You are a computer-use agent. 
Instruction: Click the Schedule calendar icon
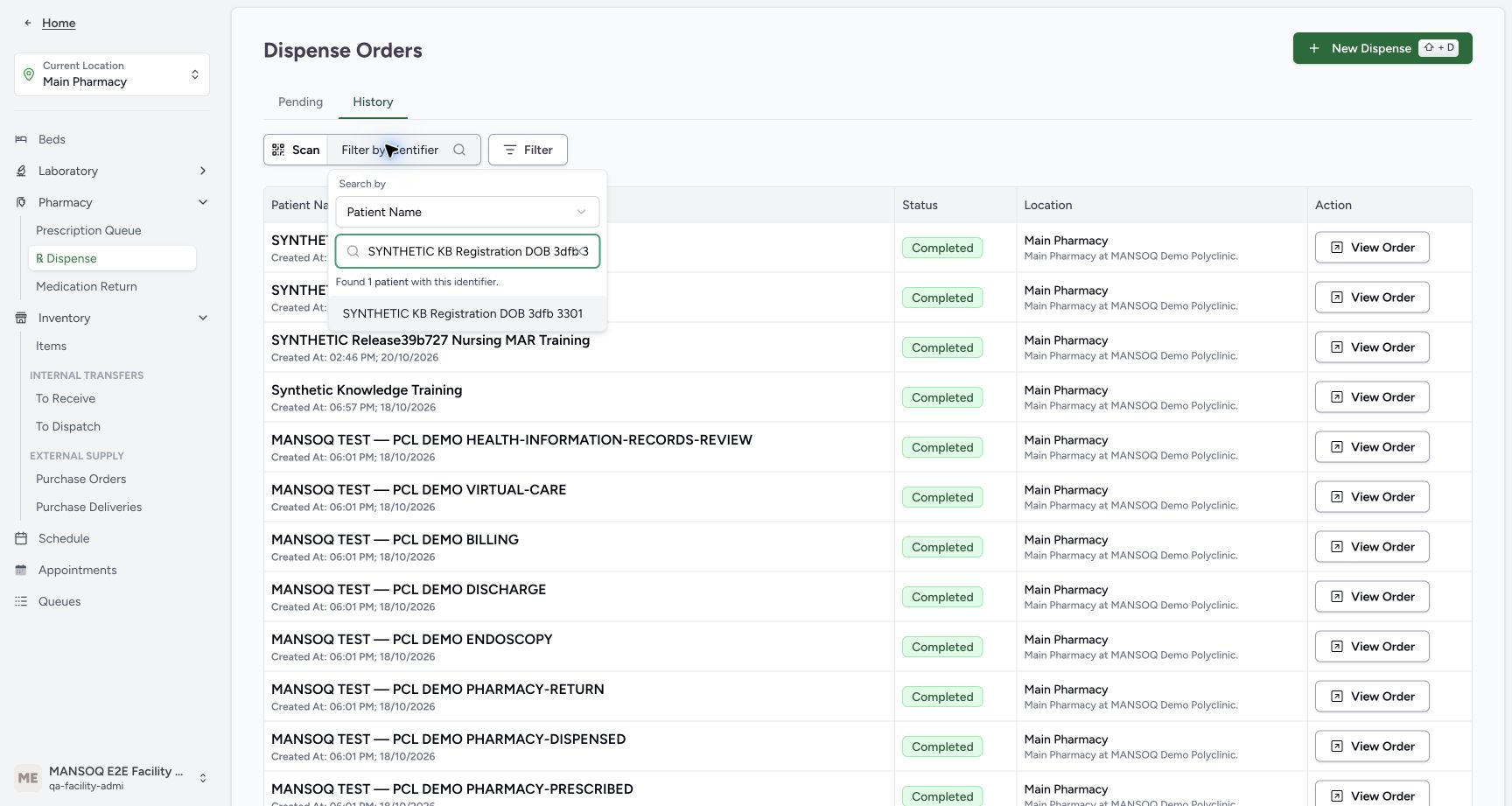(x=21, y=538)
